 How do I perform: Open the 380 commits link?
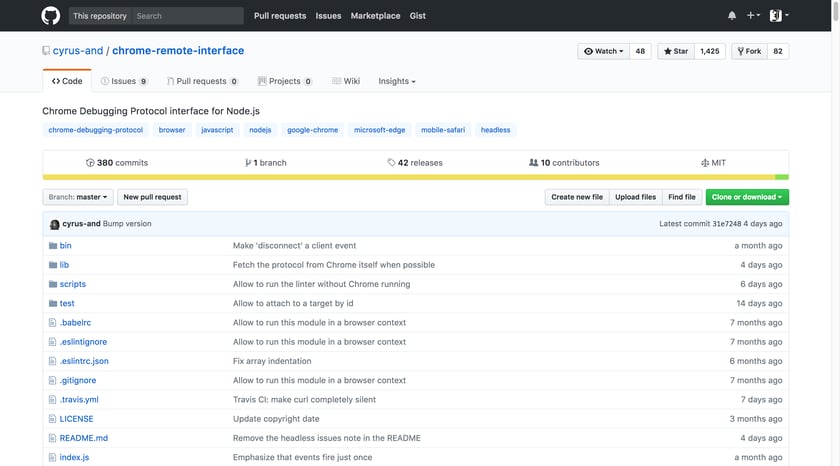tap(117, 163)
